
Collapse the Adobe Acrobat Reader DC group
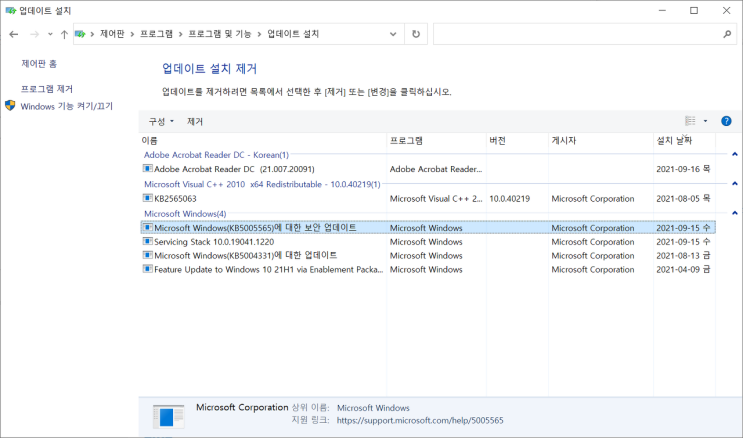click(734, 154)
